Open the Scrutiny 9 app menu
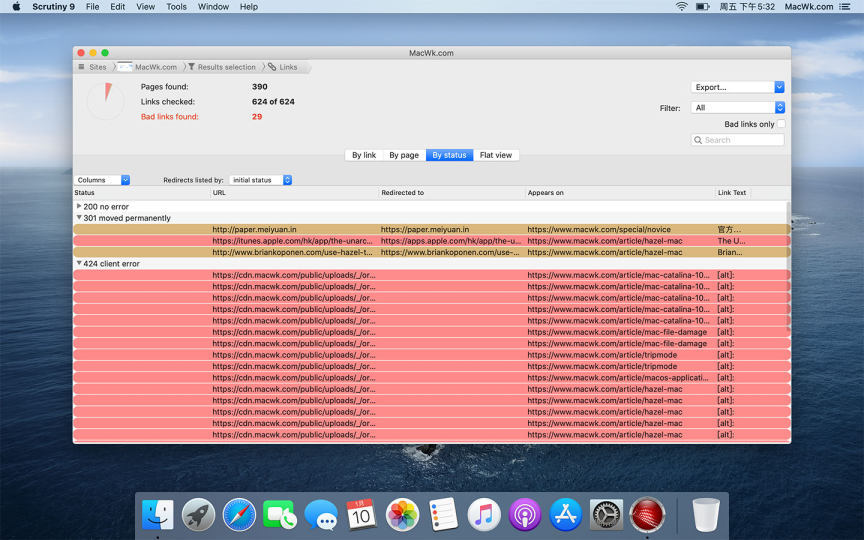The height and width of the screenshot is (540, 864). [x=53, y=7]
